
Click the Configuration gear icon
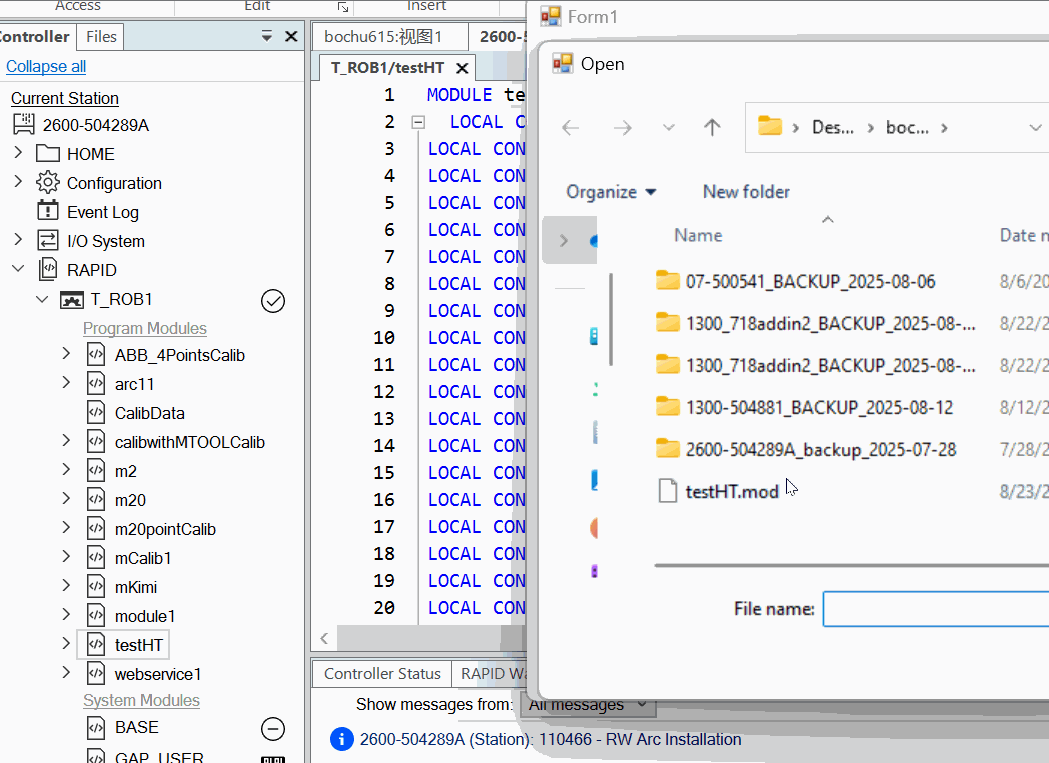pyautogui.click(x=47, y=183)
